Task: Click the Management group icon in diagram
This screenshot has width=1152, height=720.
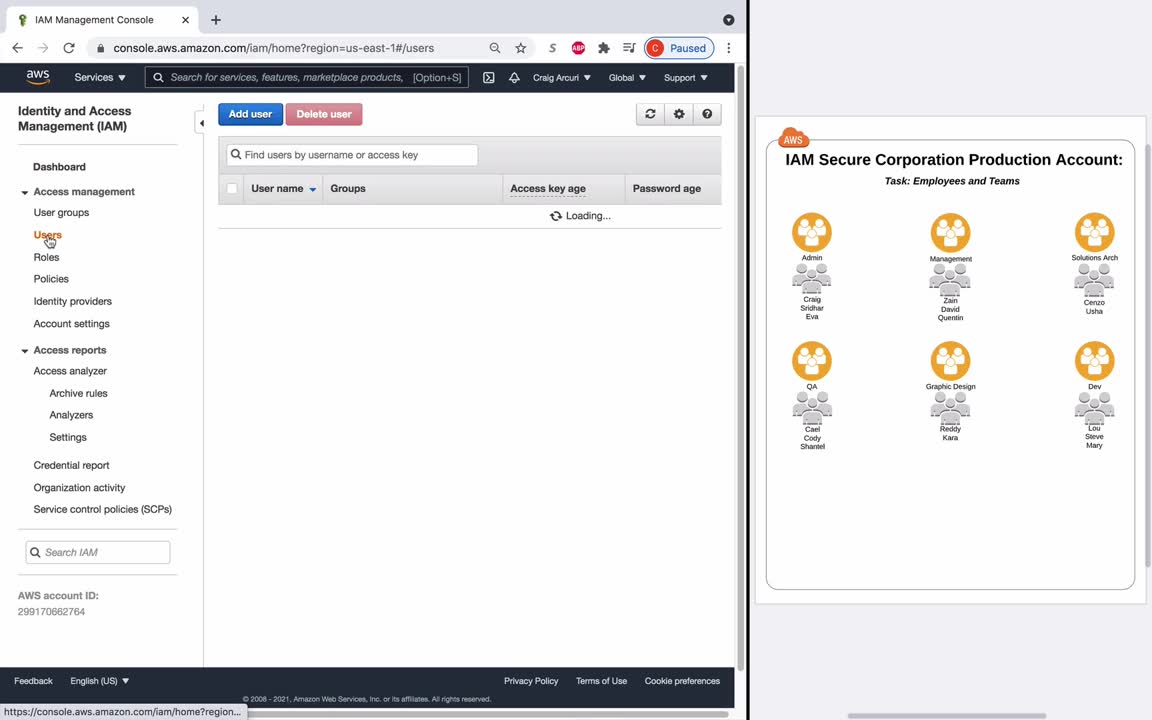Action: 950,233
